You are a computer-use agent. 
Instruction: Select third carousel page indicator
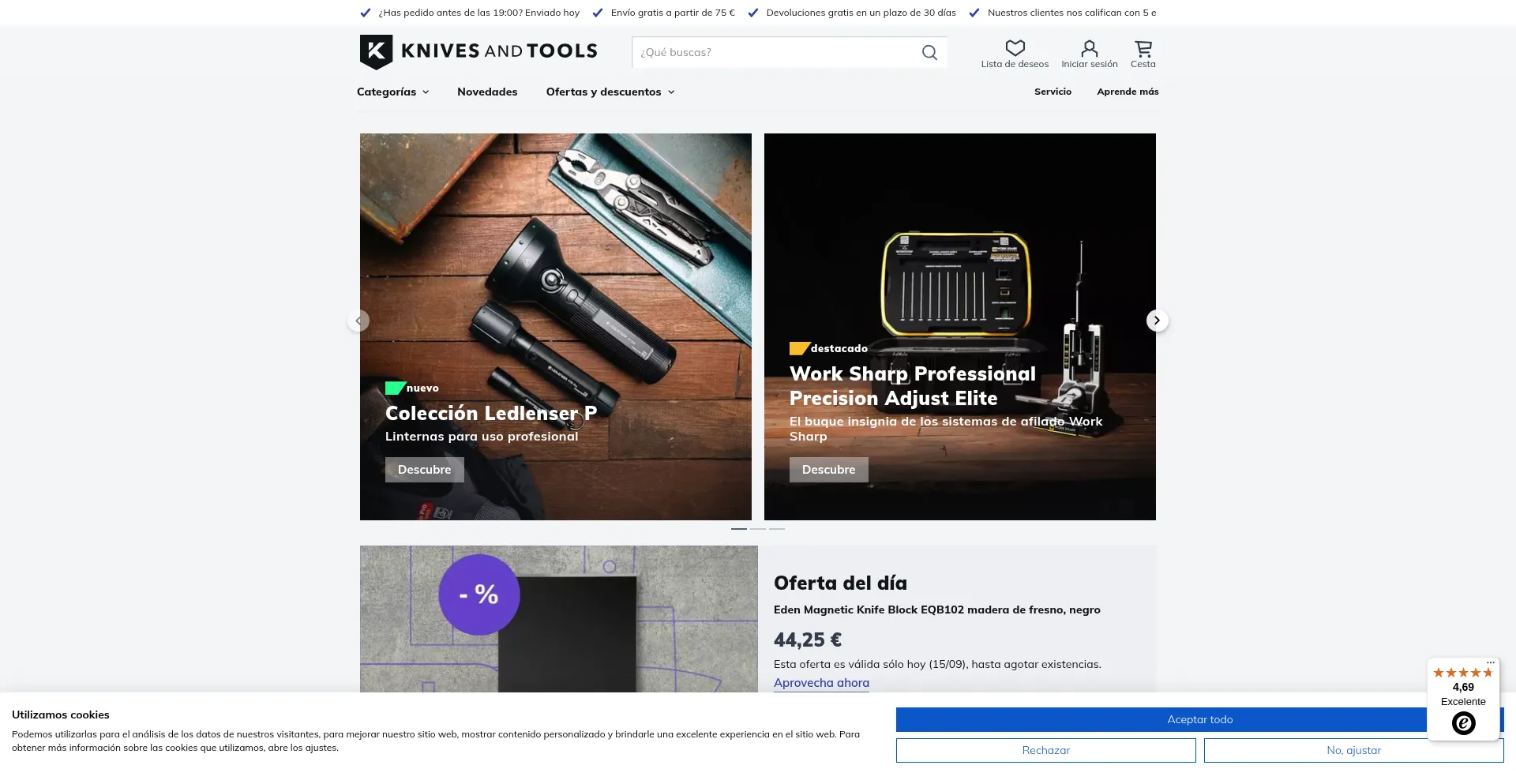point(777,528)
